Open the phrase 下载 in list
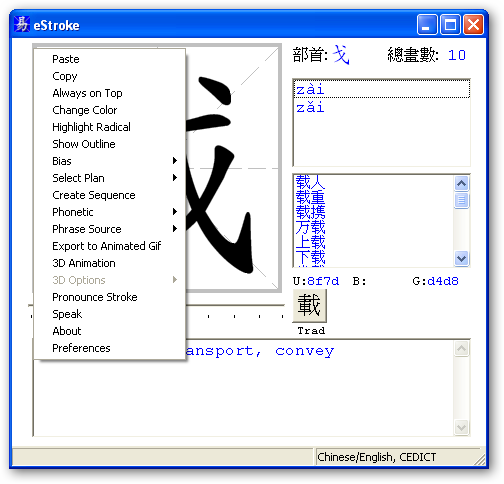The image size is (504, 484). tap(310, 258)
